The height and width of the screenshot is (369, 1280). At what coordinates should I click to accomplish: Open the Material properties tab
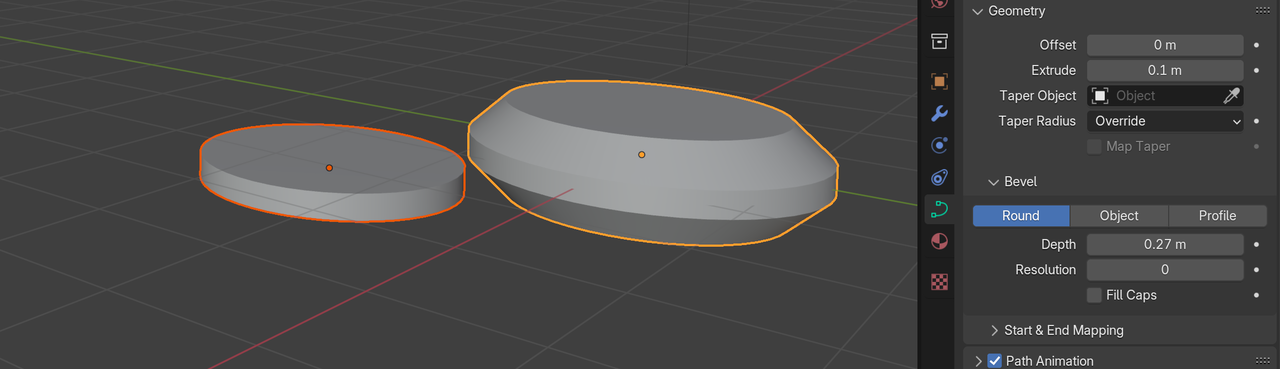click(x=939, y=241)
